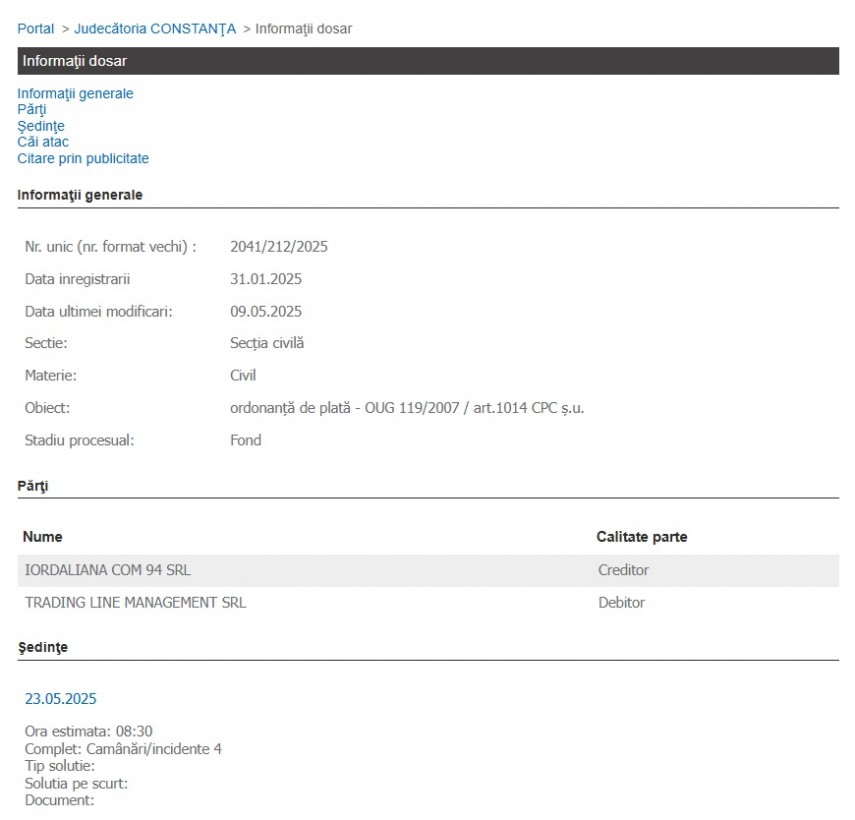Image resolution: width=855 pixels, height=820 pixels.
Task: Click the Ședințe section heading
Action: (x=43, y=647)
